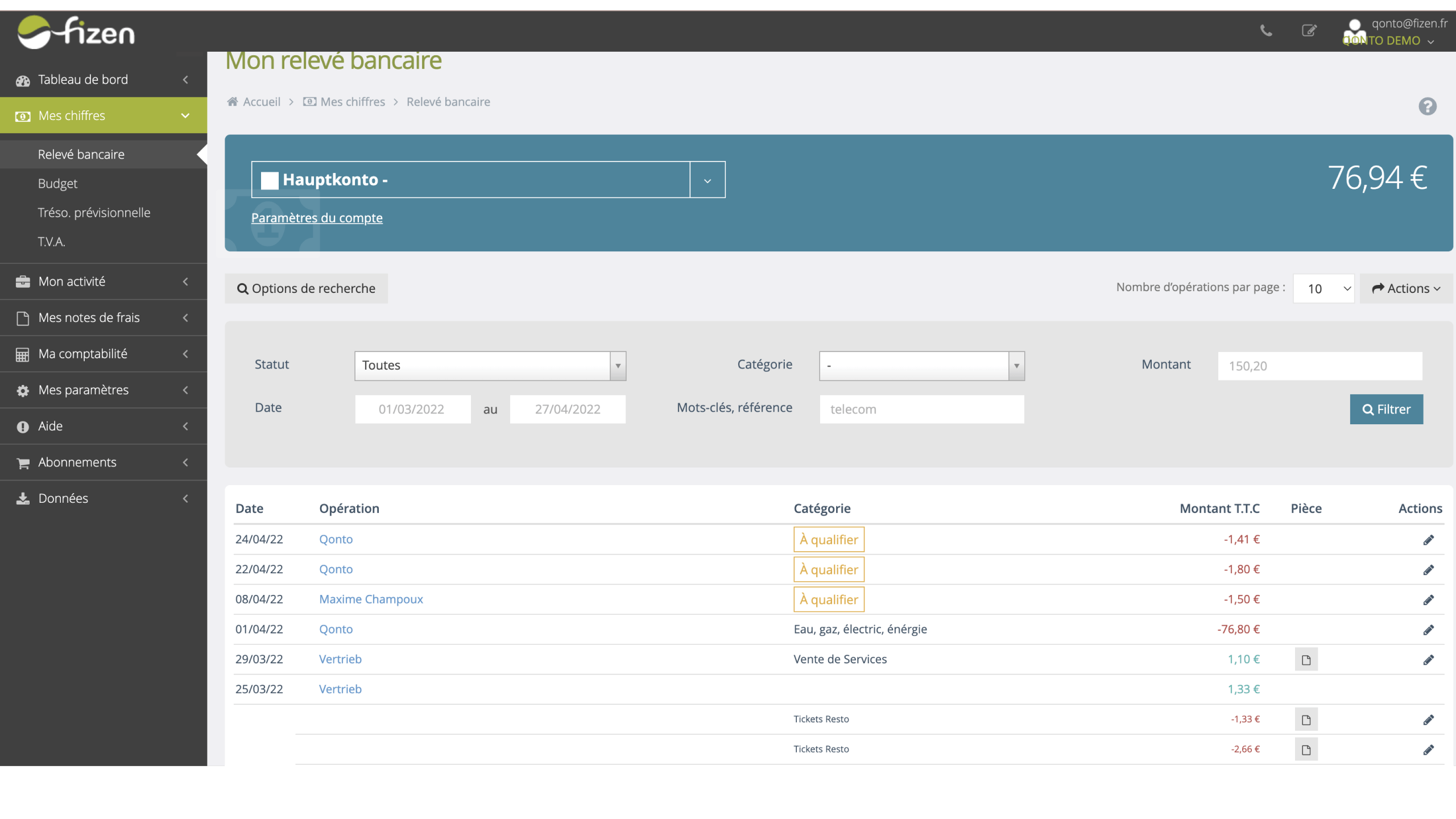Open attached document for -2,66 € Tickets Resto

pos(1306,750)
